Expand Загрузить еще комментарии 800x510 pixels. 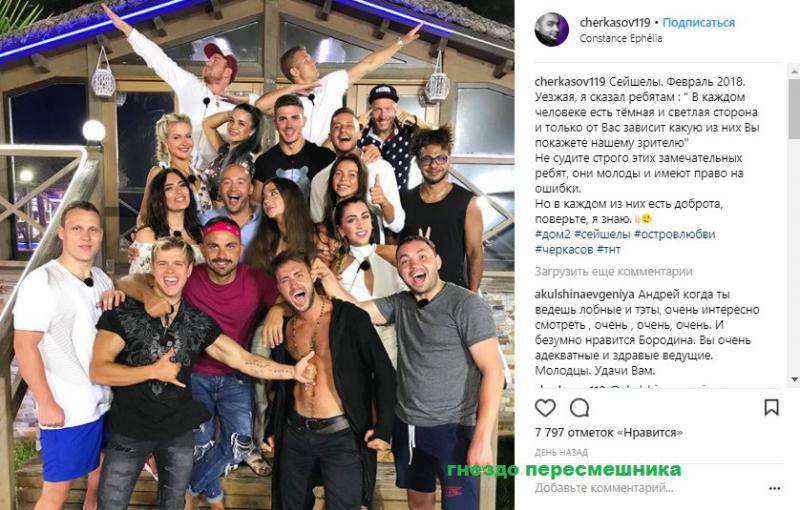614,272
